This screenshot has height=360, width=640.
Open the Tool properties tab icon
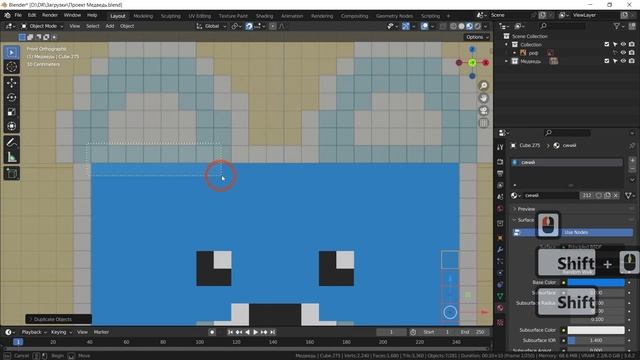tap(500, 147)
